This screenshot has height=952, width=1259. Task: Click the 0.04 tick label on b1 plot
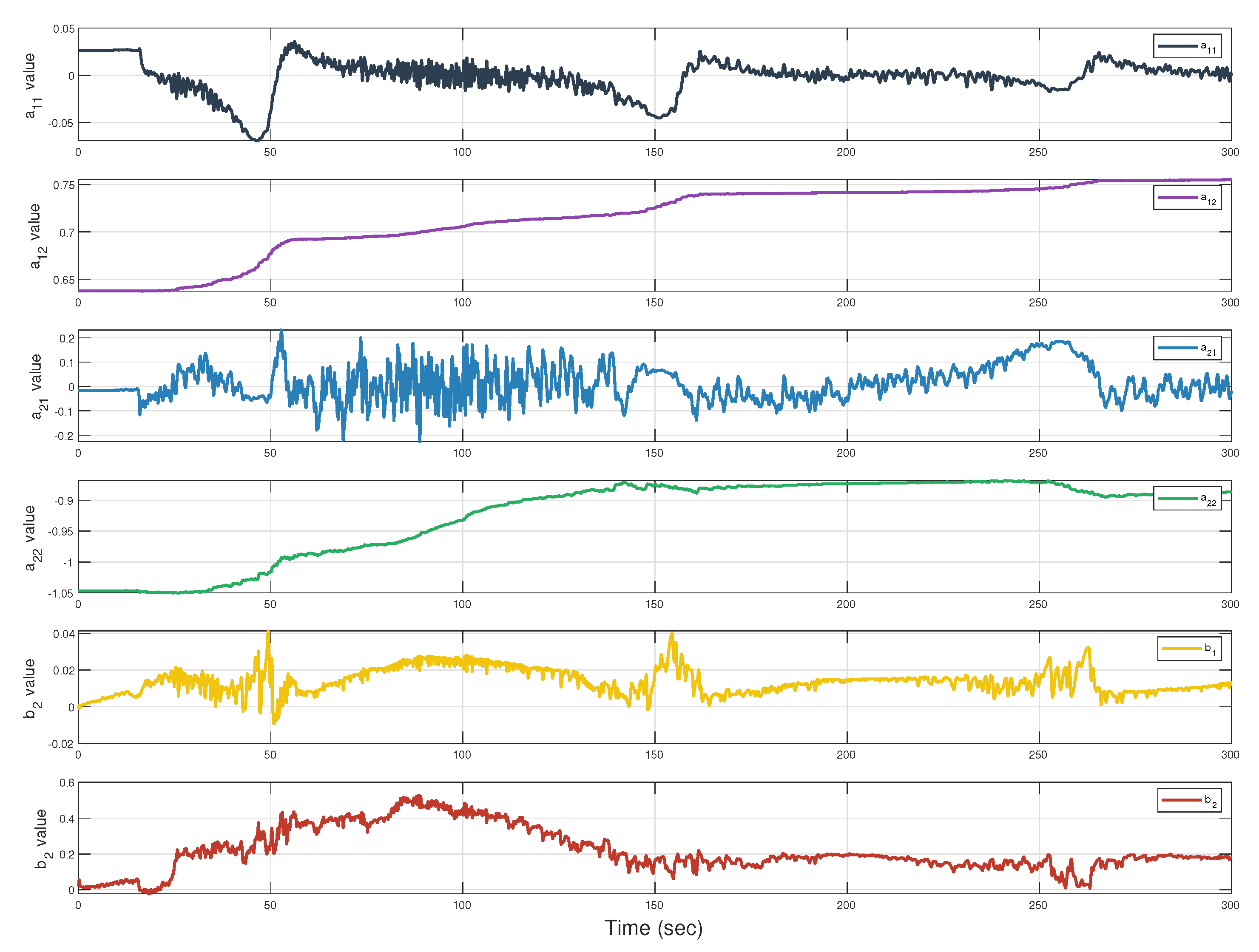pyautogui.click(x=63, y=635)
